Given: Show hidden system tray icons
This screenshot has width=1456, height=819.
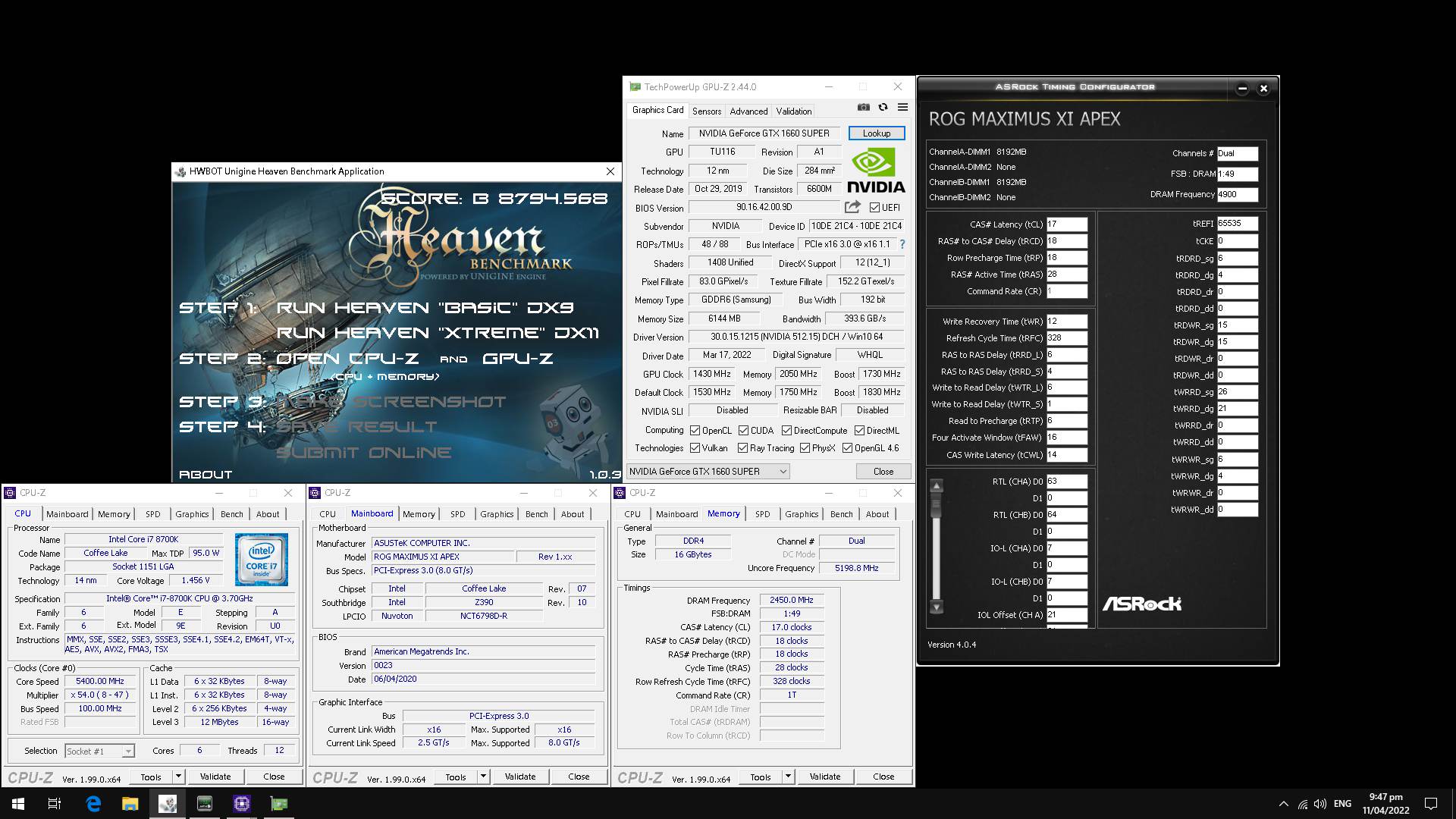Looking at the screenshot, I should (1283, 804).
